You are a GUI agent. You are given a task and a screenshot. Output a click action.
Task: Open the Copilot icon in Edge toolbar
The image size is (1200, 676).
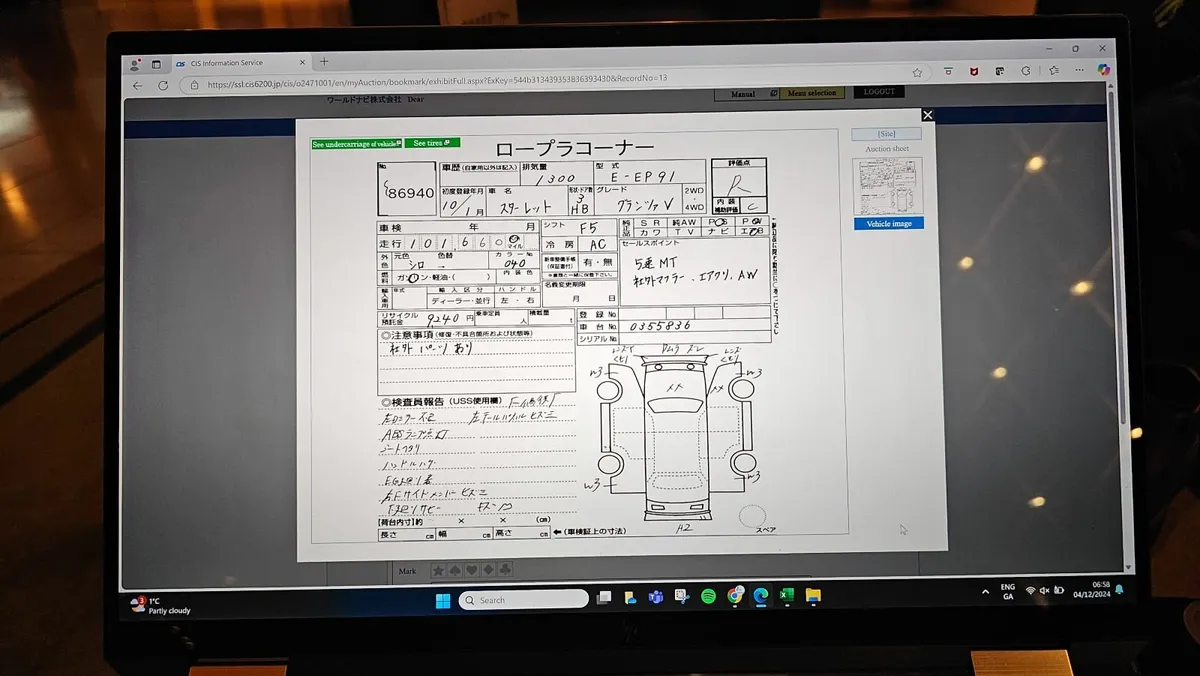click(x=1104, y=70)
